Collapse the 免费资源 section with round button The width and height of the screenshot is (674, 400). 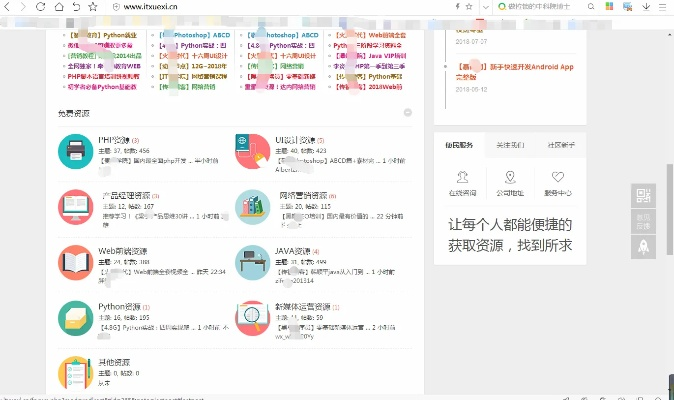tap(407, 113)
